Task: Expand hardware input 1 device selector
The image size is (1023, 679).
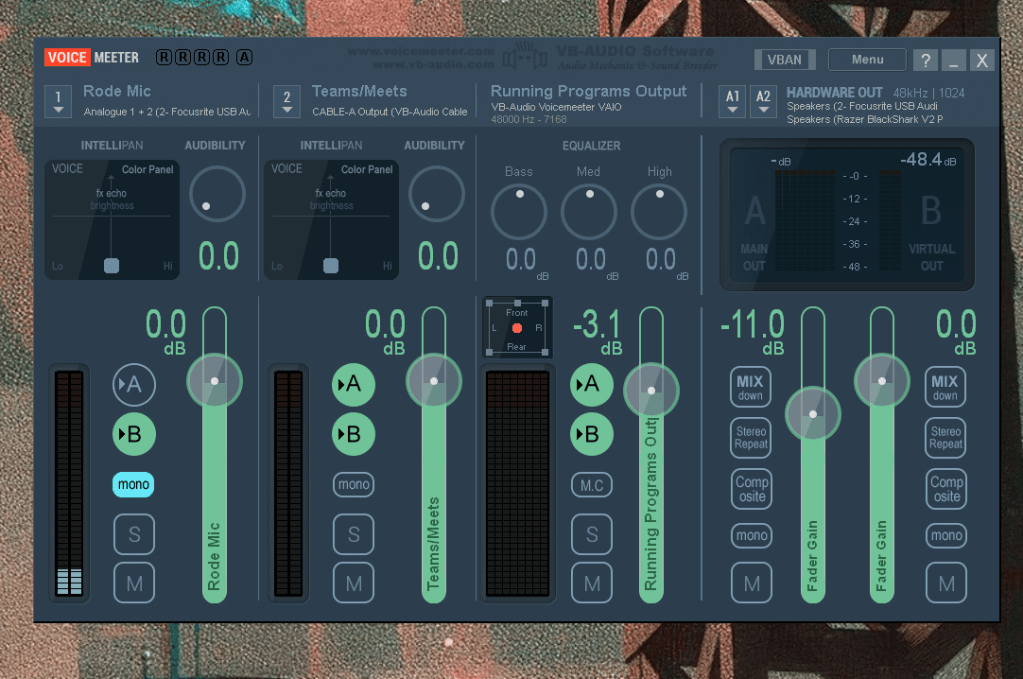Action: pyautogui.click(x=58, y=101)
